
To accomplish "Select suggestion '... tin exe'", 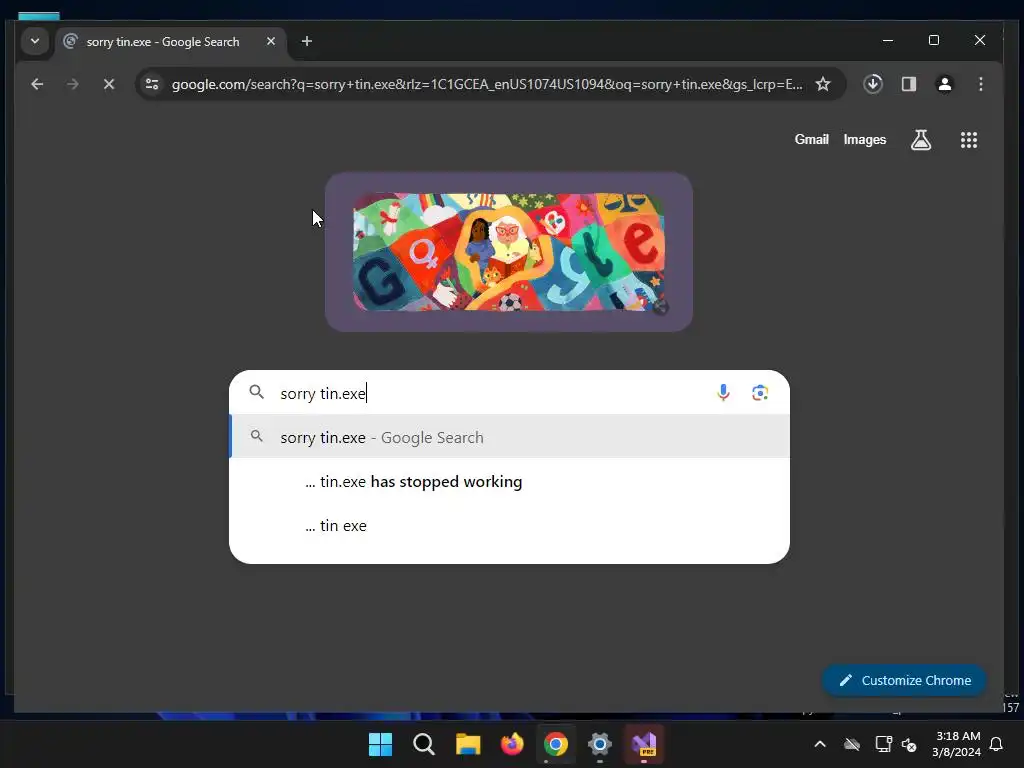I will pyautogui.click(x=509, y=525).
